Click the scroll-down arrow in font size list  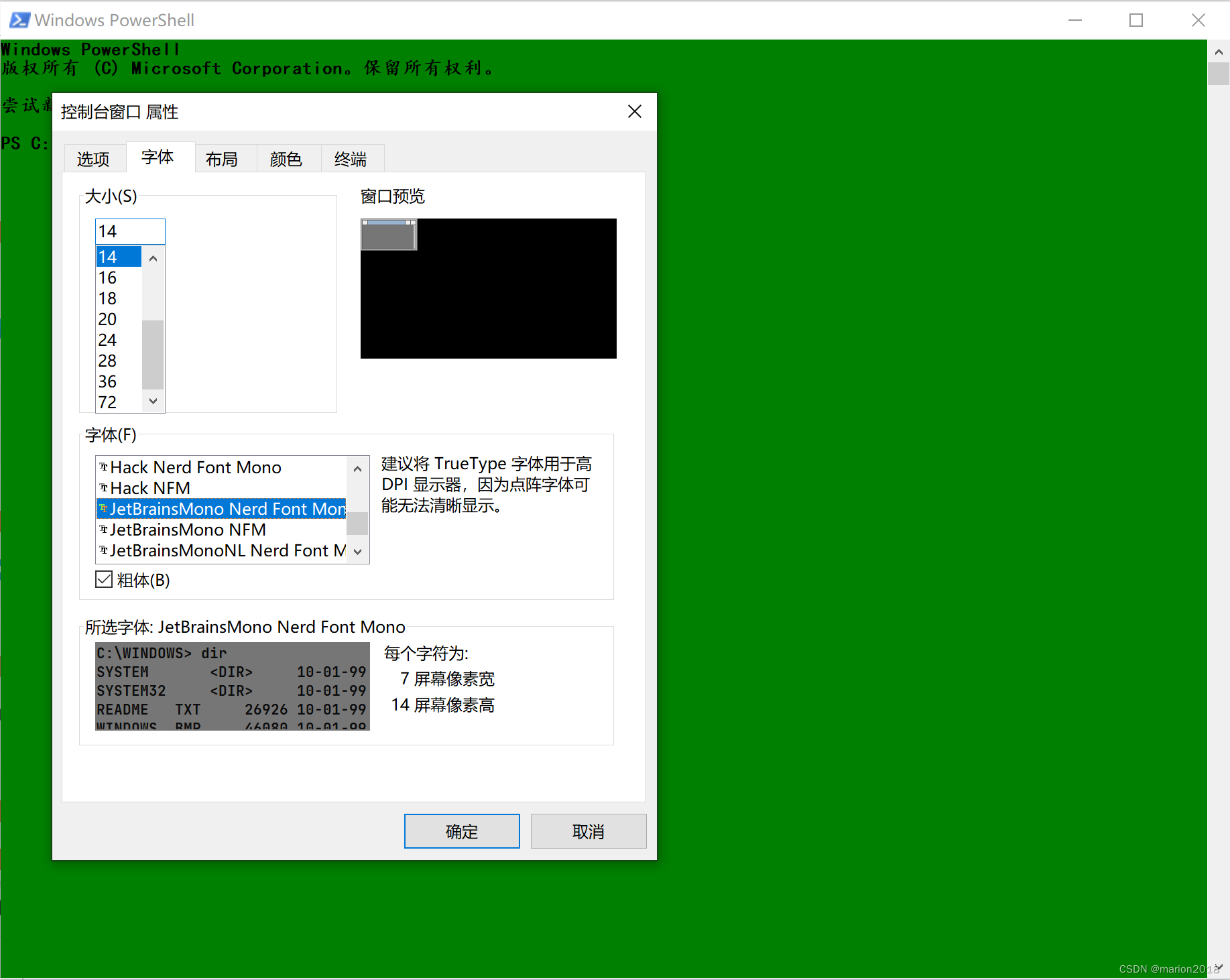click(153, 401)
